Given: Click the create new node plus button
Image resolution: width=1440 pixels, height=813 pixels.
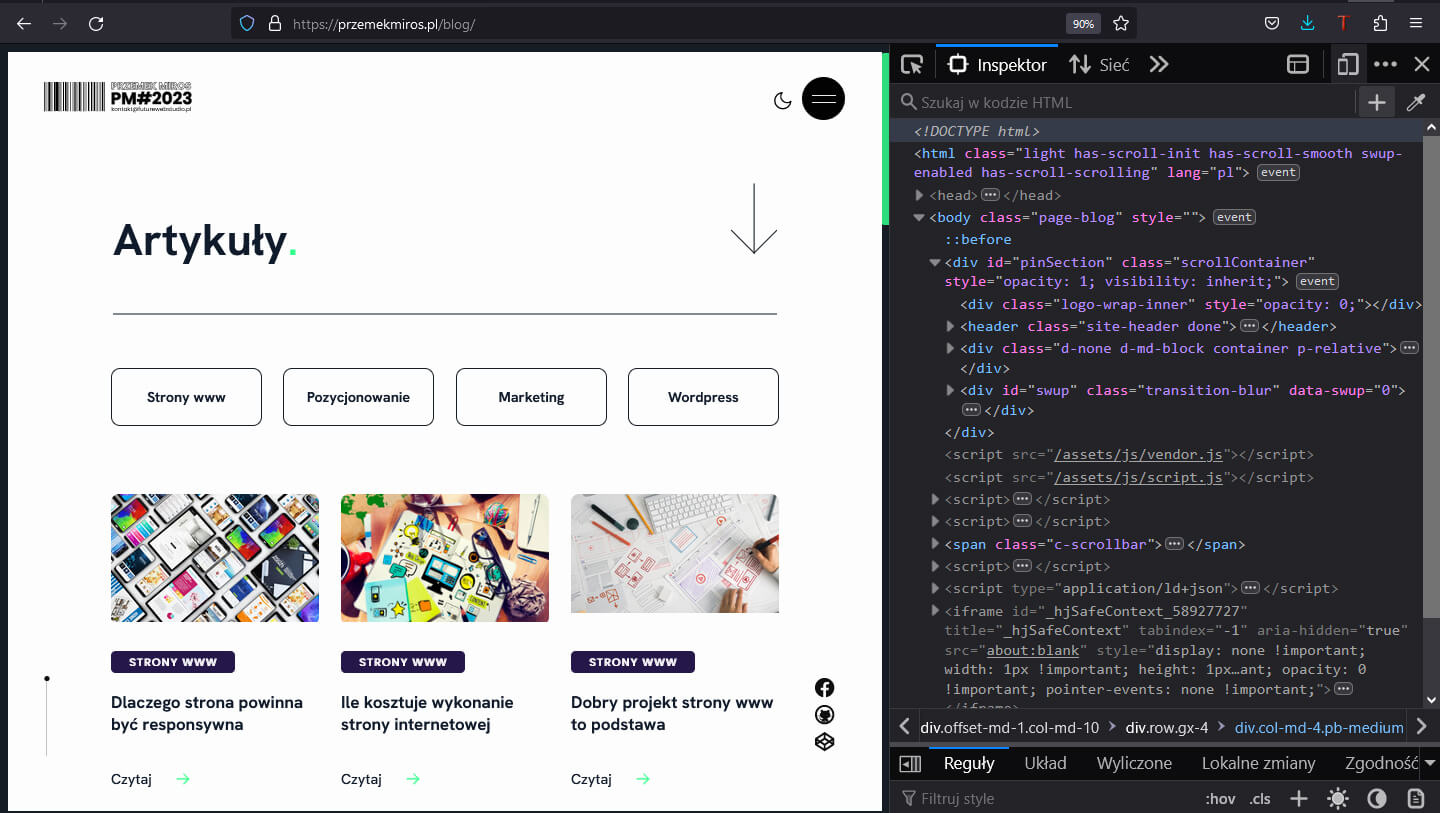Looking at the screenshot, I should tap(1376, 102).
